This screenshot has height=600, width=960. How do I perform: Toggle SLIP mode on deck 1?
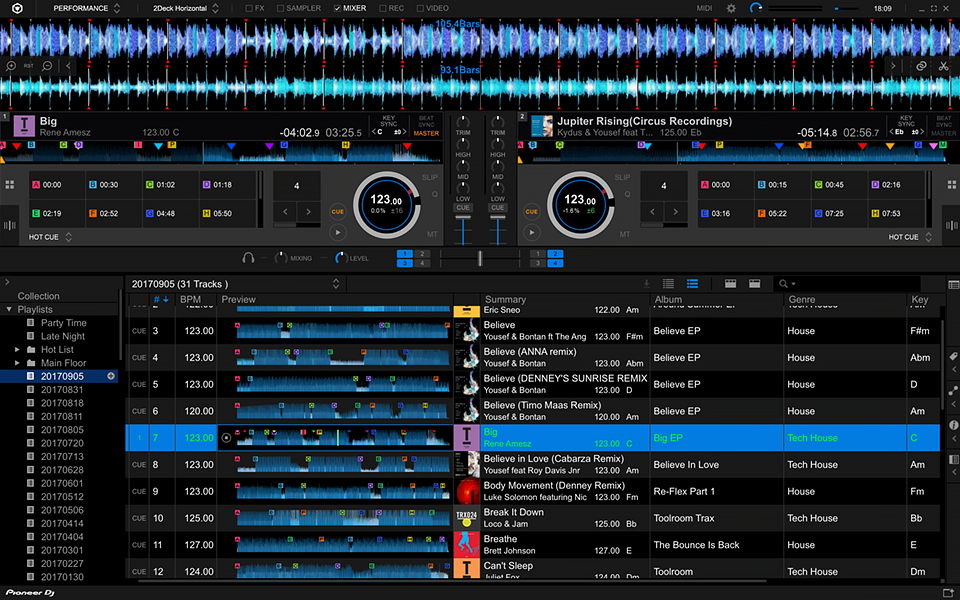point(430,178)
